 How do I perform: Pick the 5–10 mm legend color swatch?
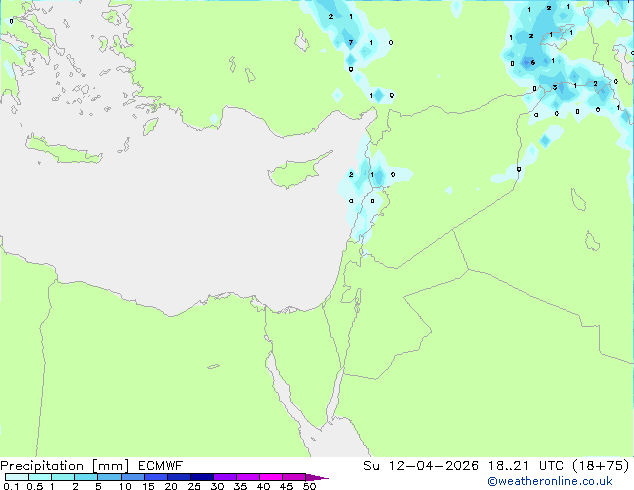tap(109, 477)
